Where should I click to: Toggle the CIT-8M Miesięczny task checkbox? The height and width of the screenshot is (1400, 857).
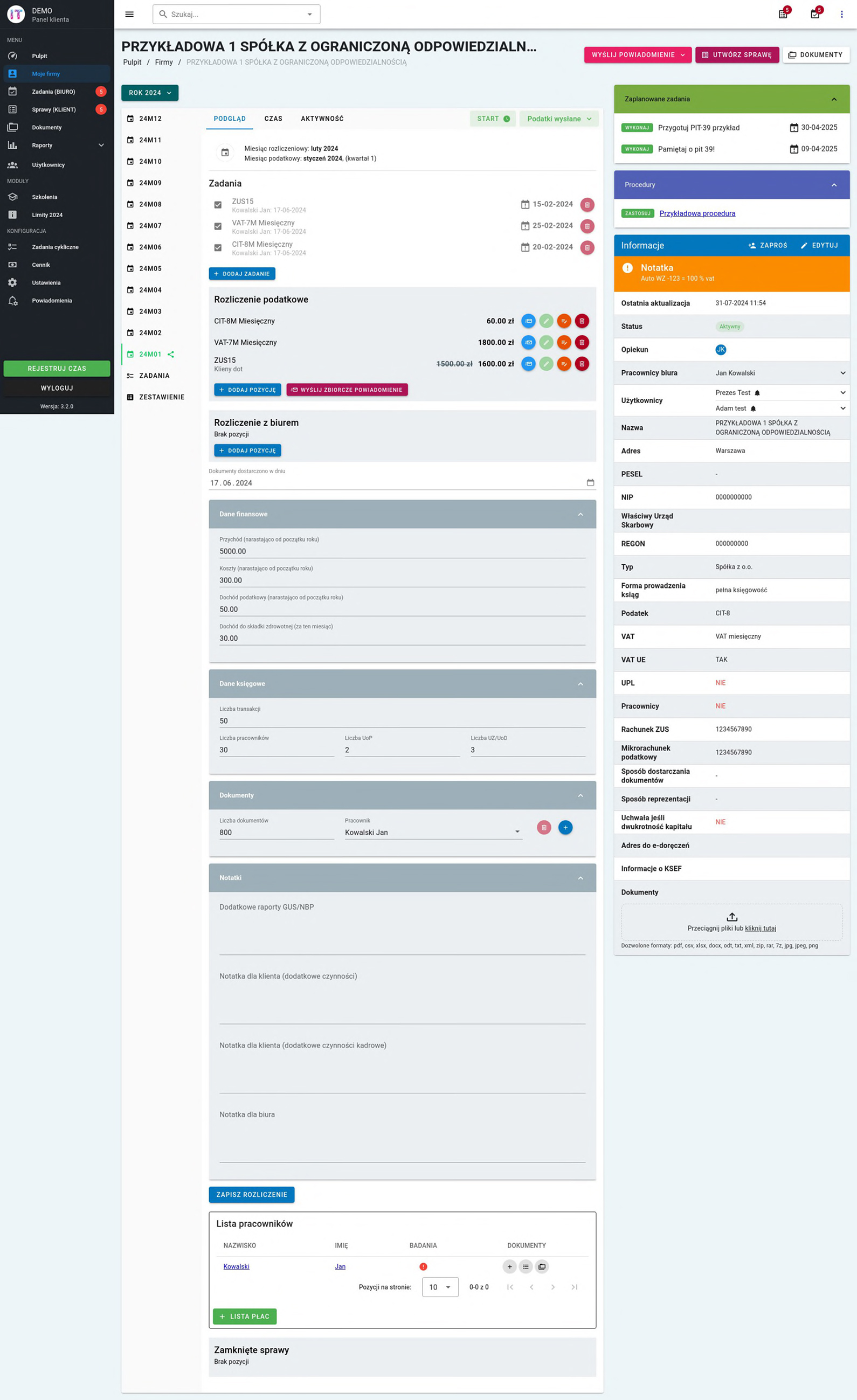(218, 248)
